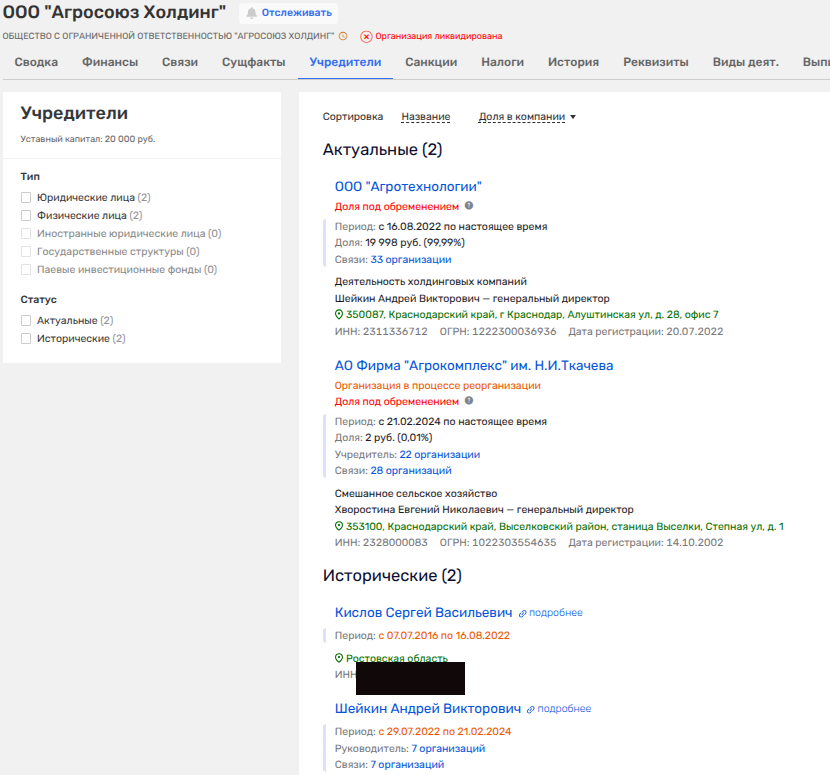Sort founders by Название
Viewport: 830px width, 775px height.
click(425, 117)
